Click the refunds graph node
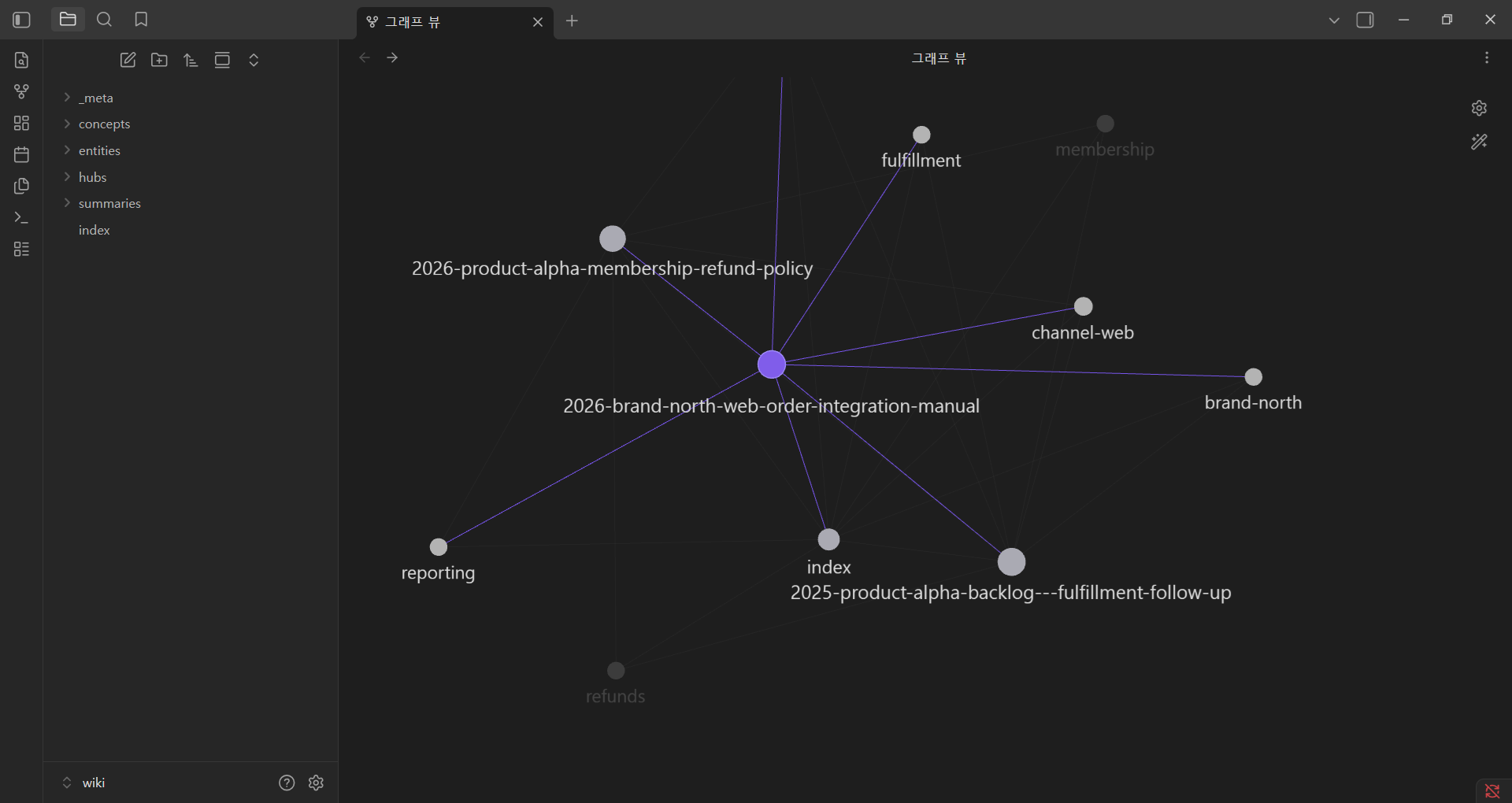The height and width of the screenshot is (803, 1512). pyautogui.click(x=616, y=671)
